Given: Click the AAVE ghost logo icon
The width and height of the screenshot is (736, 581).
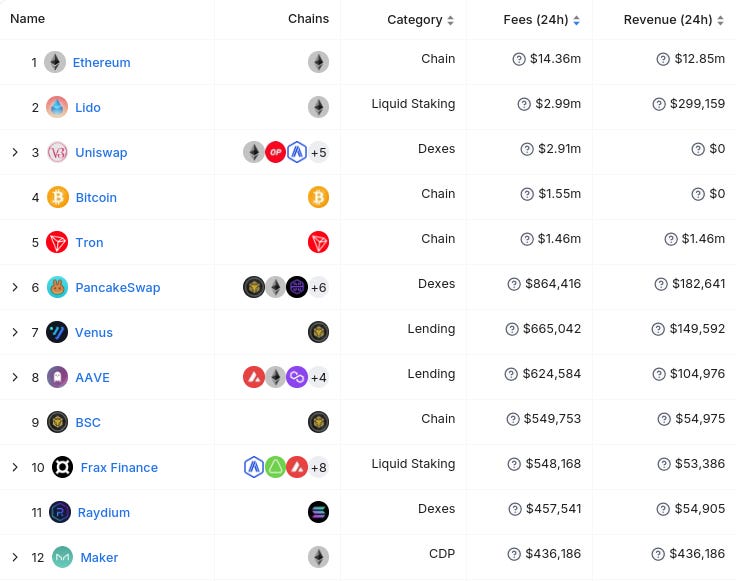Looking at the screenshot, I should coord(57,377).
